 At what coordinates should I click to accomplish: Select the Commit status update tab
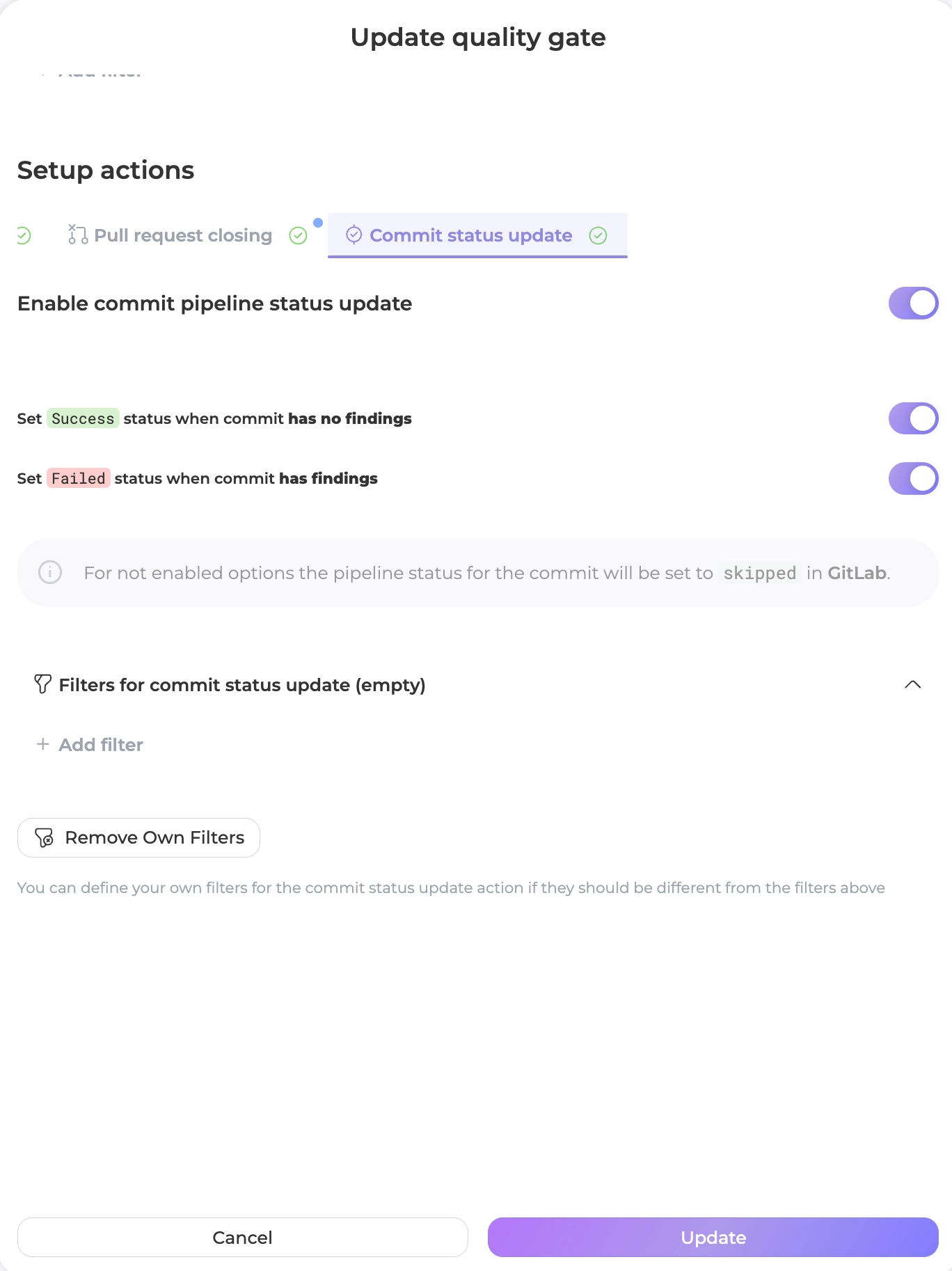470,236
